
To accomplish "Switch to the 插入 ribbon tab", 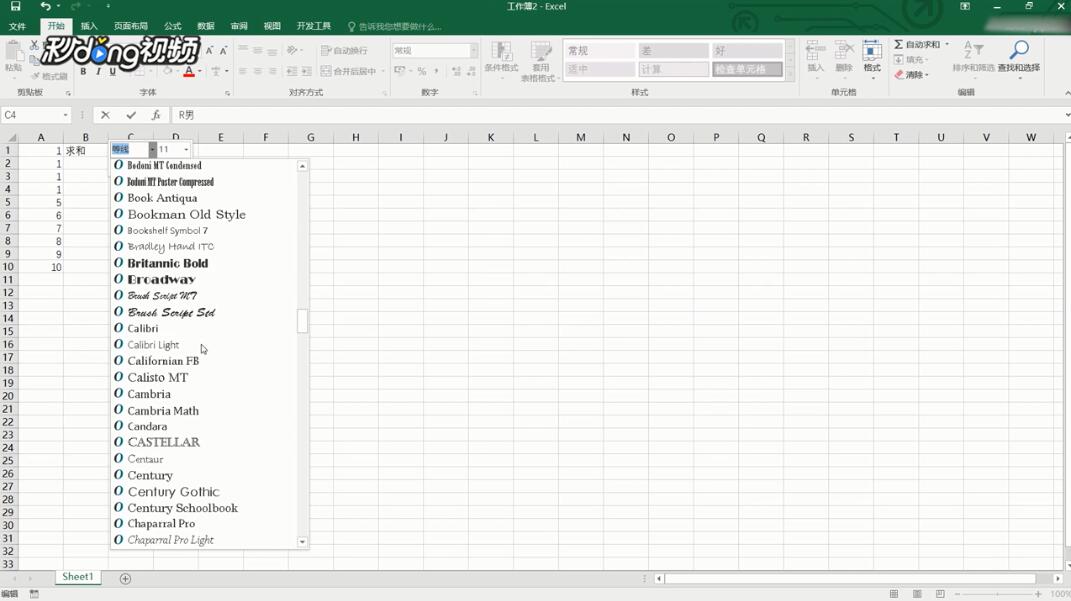I will pyautogui.click(x=89, y=26).
